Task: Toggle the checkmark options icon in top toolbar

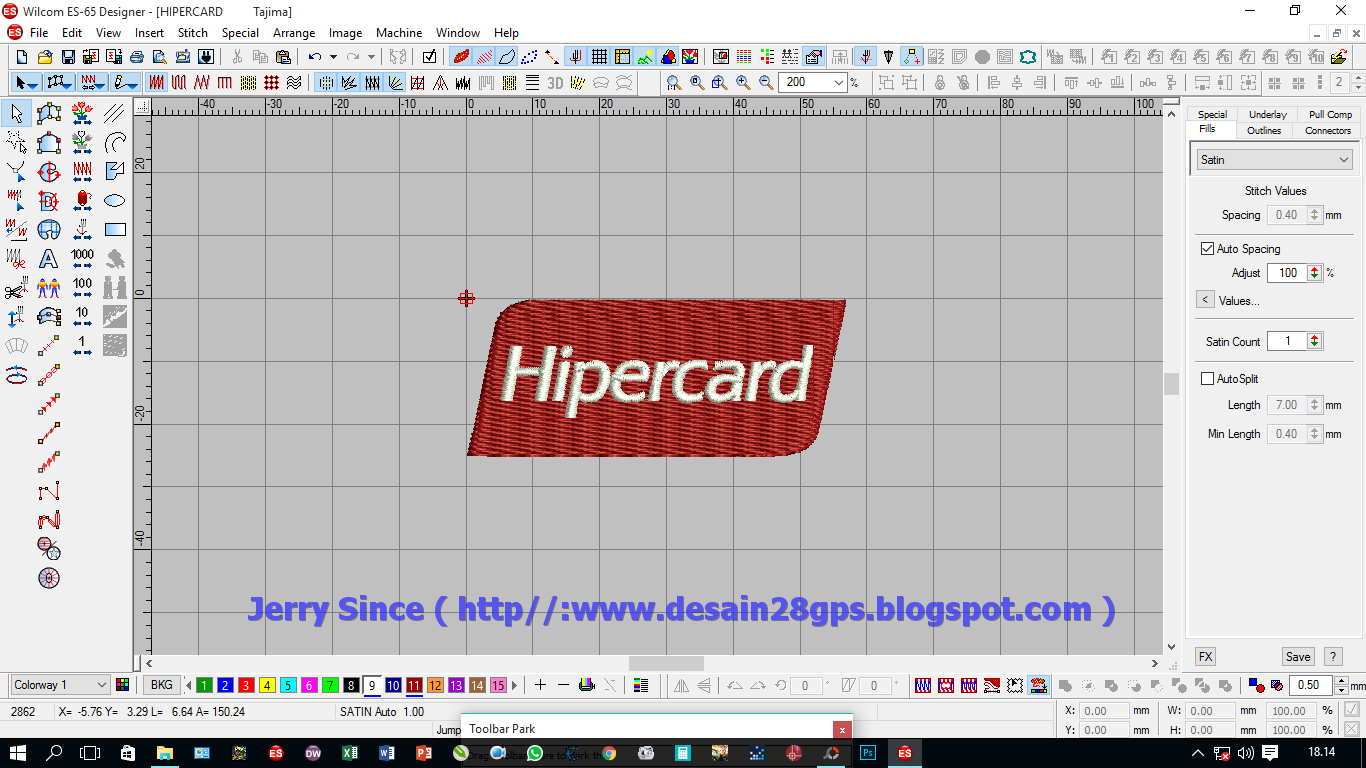Action: 429,57
